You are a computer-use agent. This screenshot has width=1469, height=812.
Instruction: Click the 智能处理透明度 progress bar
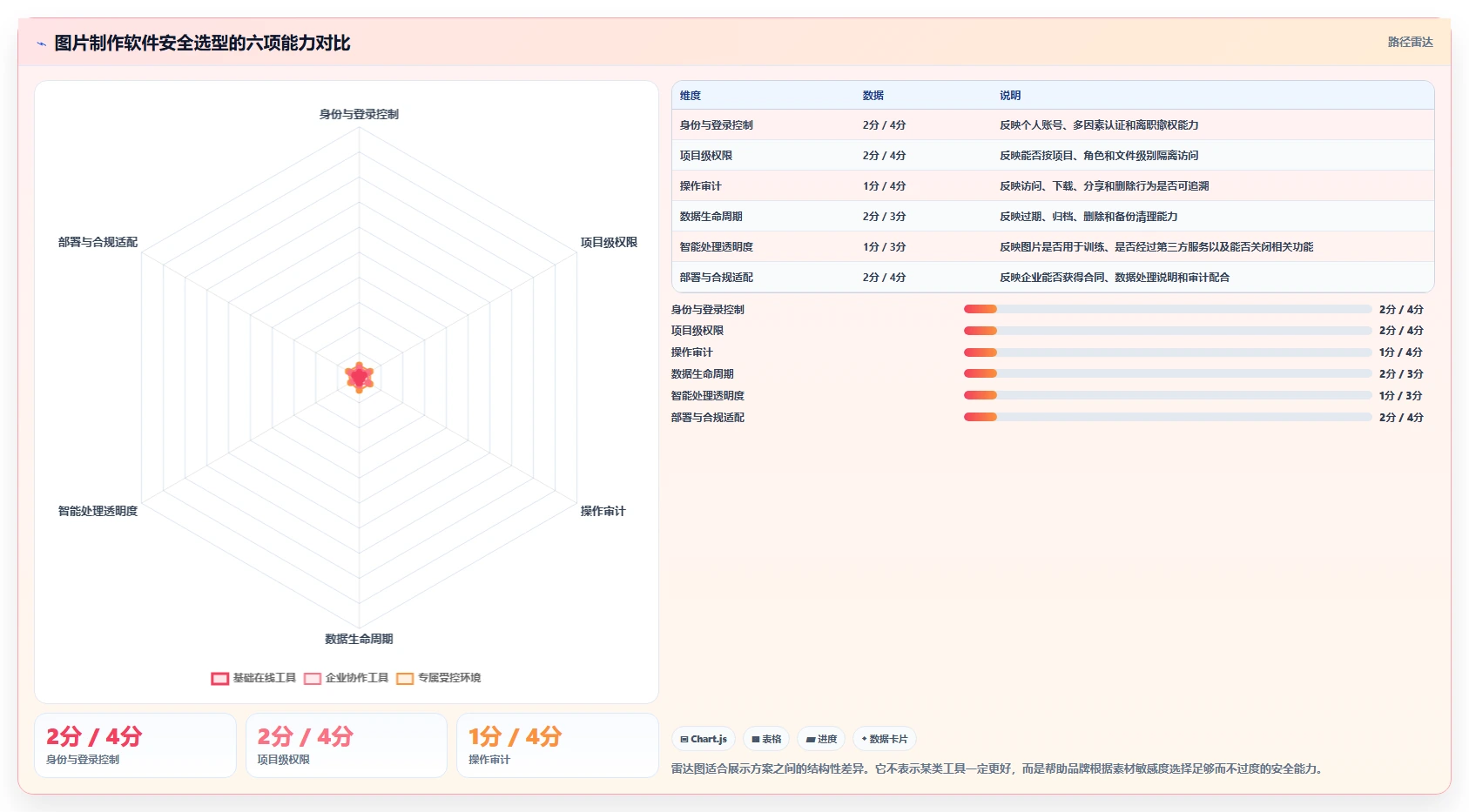1168,395
